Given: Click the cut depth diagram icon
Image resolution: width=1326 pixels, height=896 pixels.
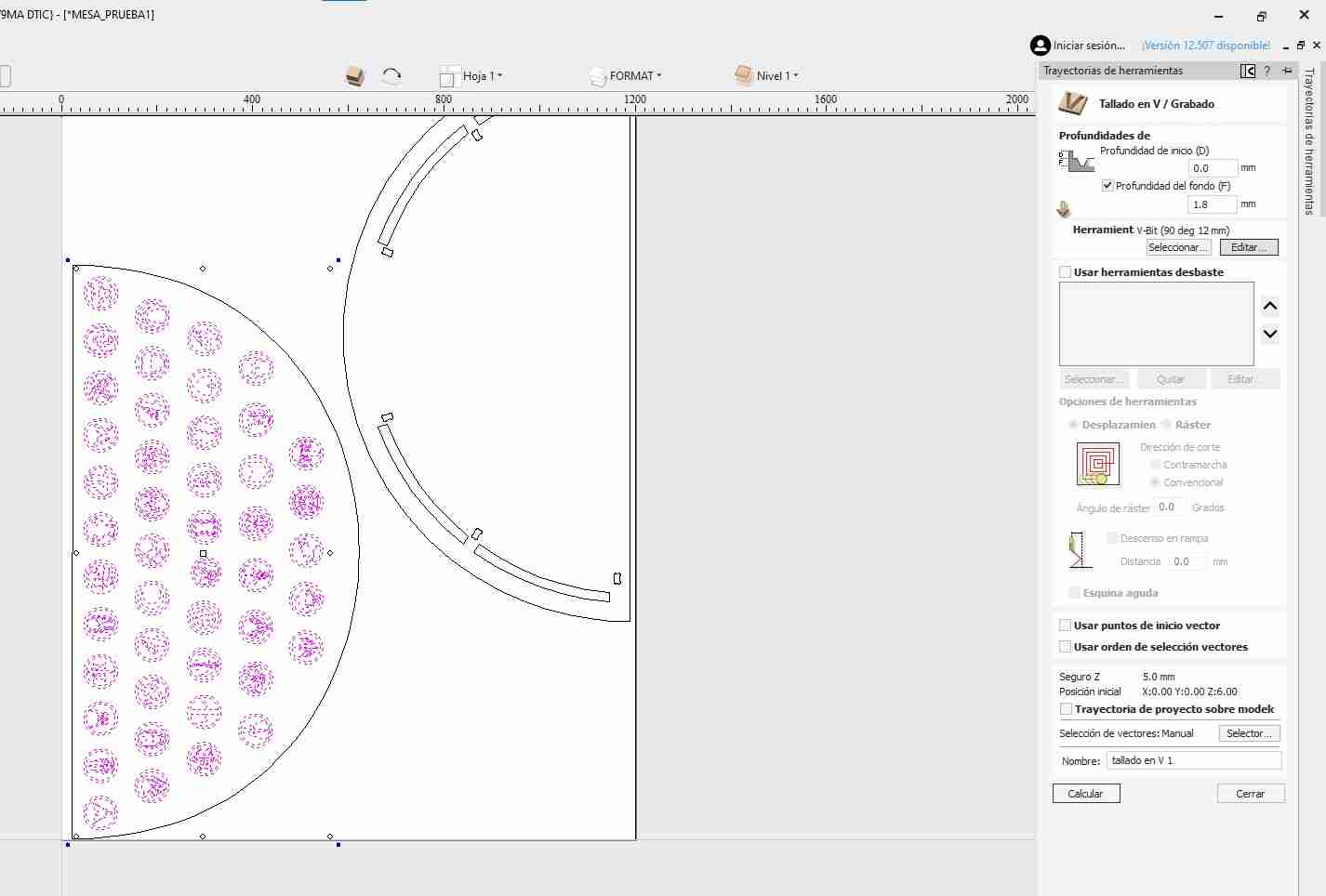Looking at the screenshot, I should pyautogui.click(x=1076, y=162).
